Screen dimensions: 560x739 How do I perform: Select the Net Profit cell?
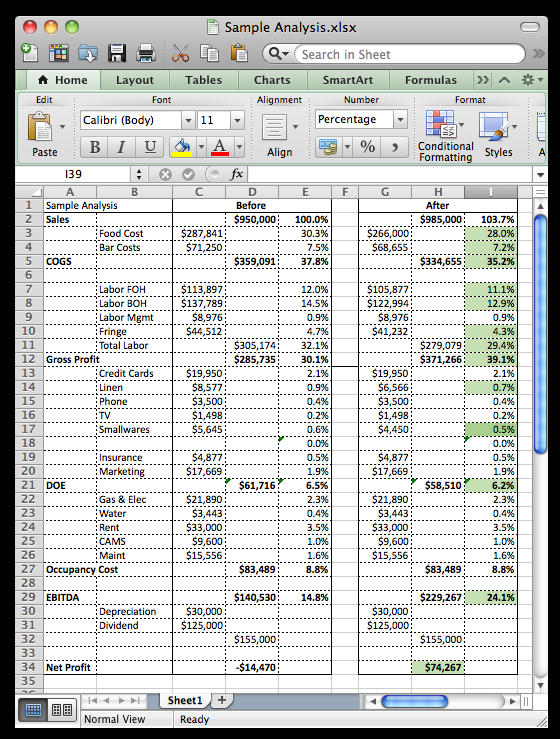coord(70,667)
